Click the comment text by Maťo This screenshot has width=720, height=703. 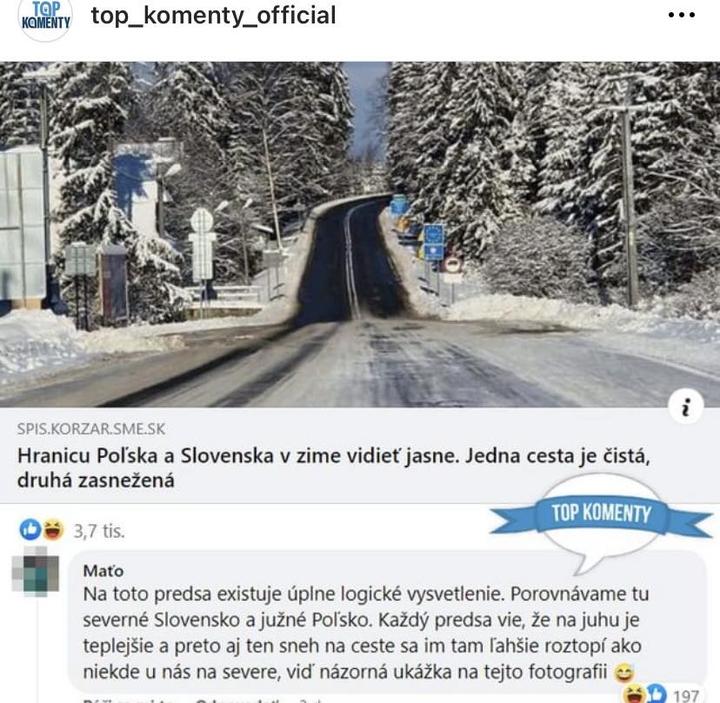pyautogui.click(x=366, y=633)
